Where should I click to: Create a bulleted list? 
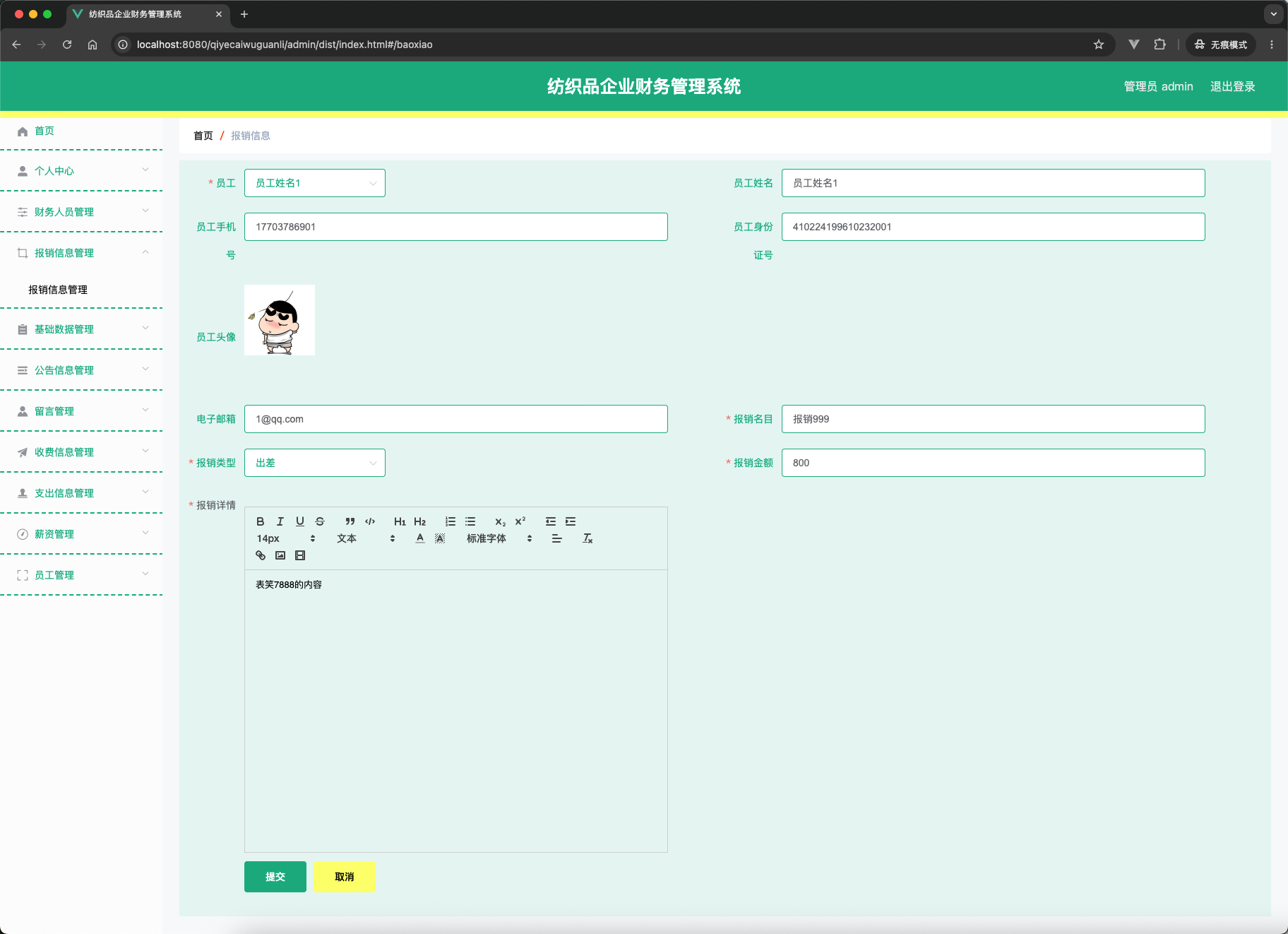point(470,521)
